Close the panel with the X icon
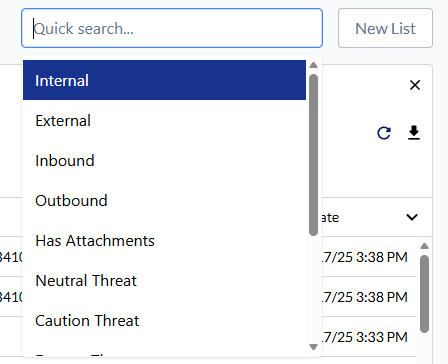448x364 pixels. click(x=415, y=85)
